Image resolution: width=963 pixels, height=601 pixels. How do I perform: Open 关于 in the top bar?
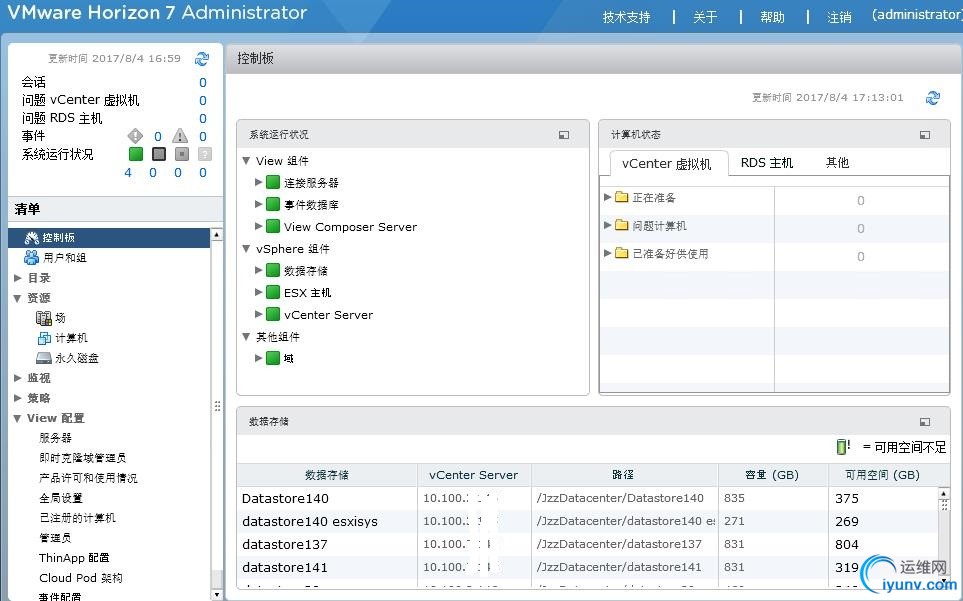[705, 17]
